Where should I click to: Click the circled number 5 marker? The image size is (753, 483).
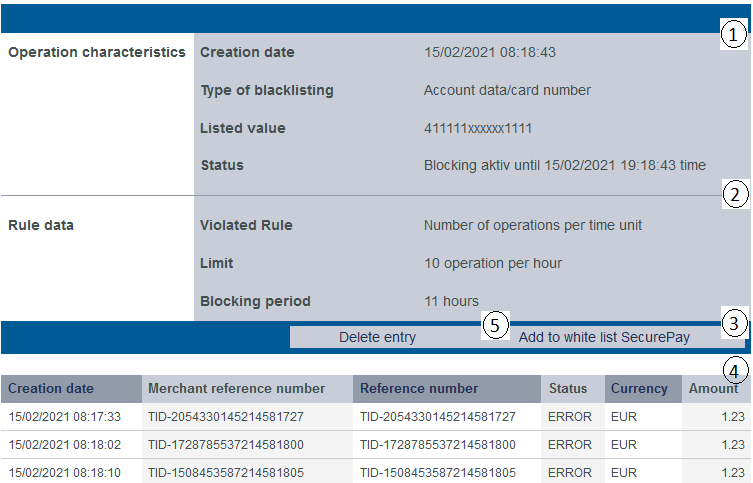pos(494,324)
